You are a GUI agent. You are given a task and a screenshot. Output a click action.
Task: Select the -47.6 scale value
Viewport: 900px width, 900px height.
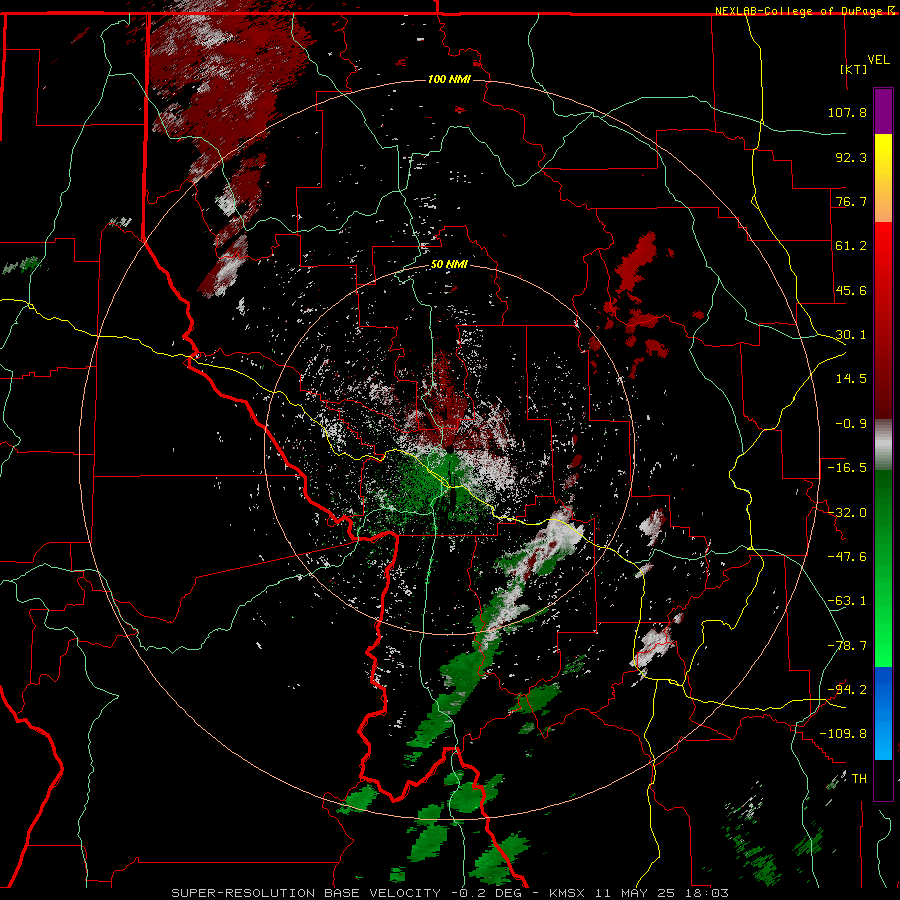847,557
